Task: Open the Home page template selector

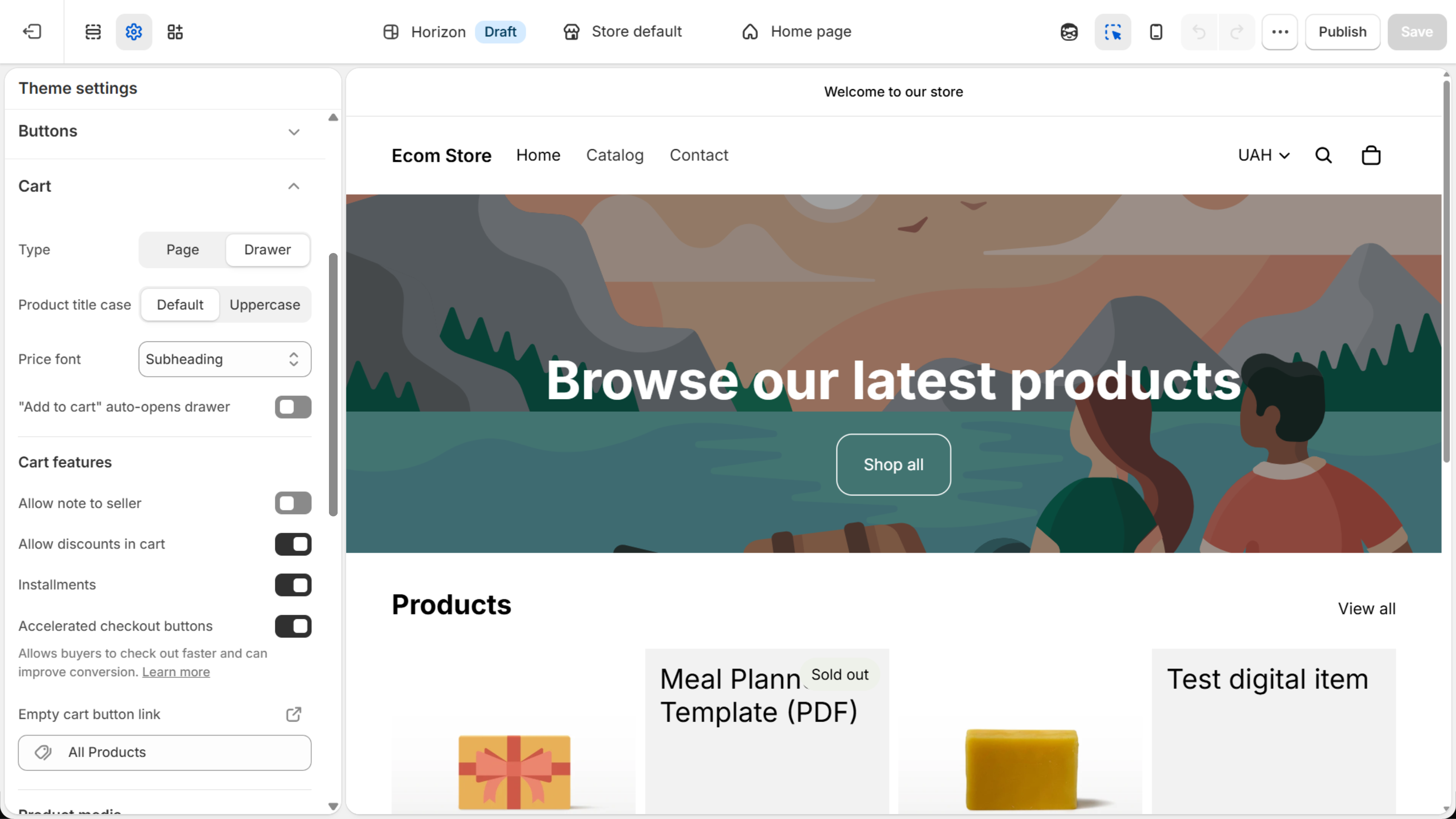Action: click(x=796, y=32)
